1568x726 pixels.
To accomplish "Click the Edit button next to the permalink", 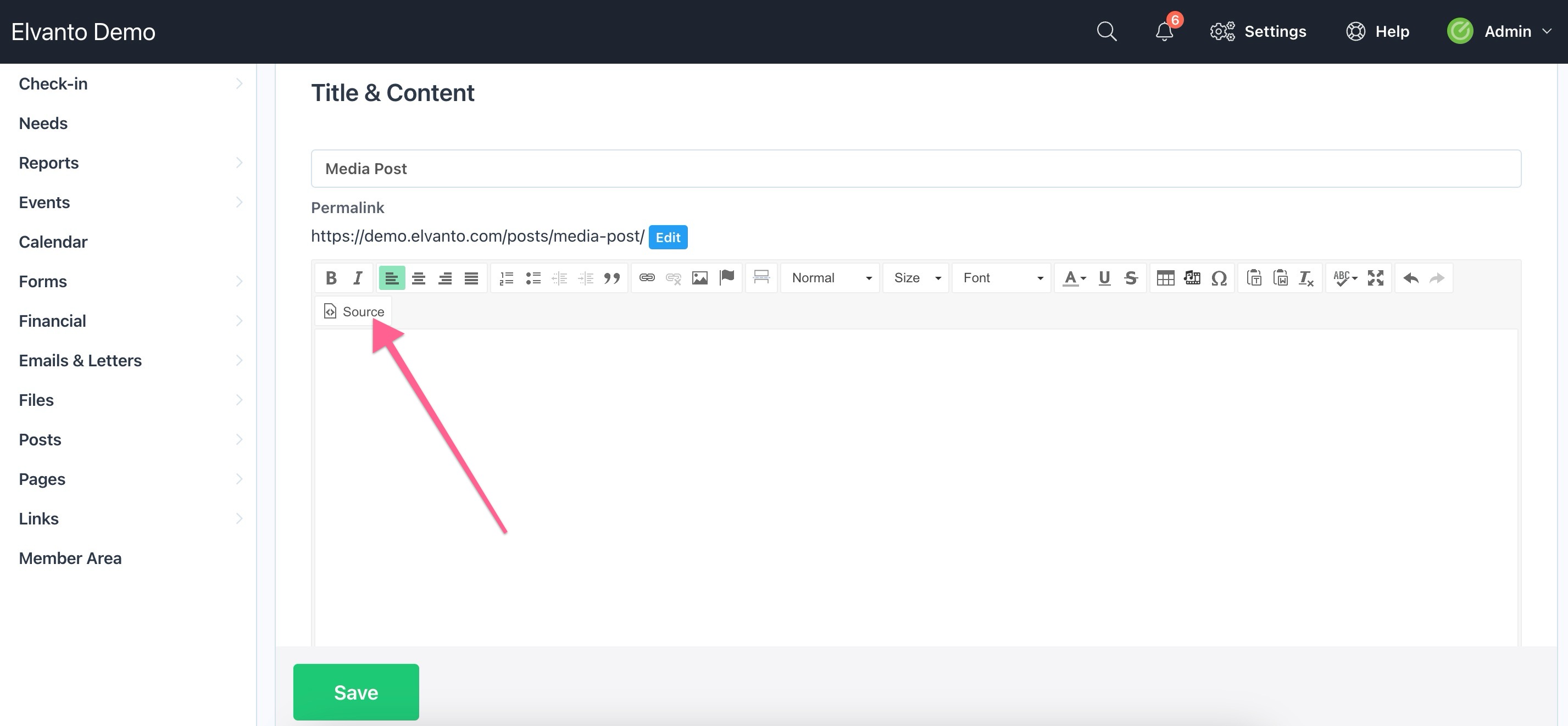I will tap(668, 237).
